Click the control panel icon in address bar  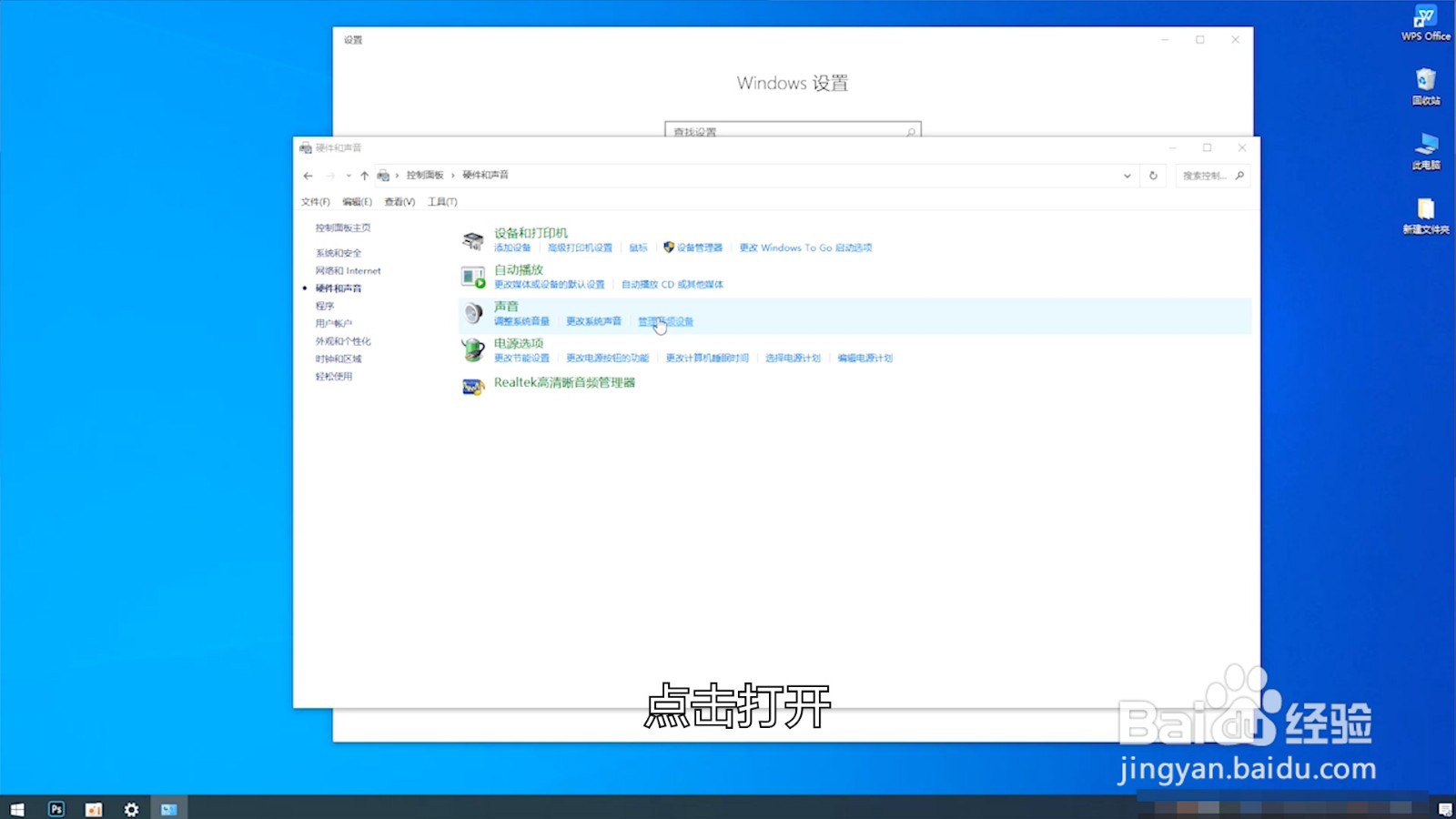383,176
